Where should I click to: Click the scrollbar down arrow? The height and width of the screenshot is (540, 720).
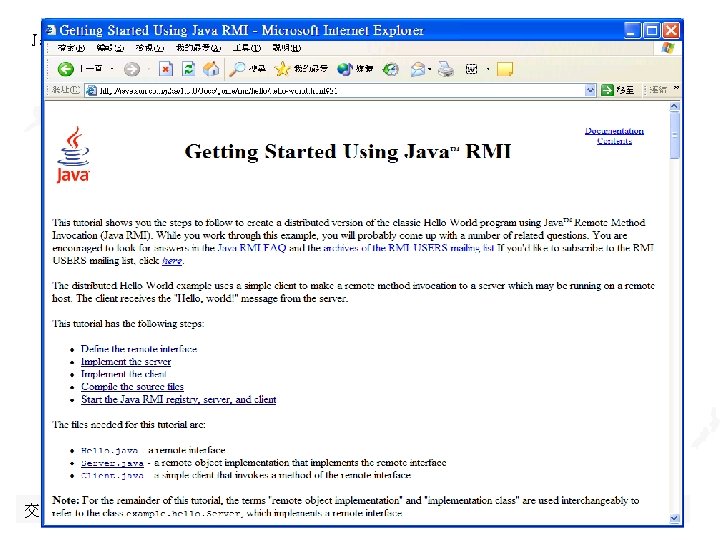point(674,518)
